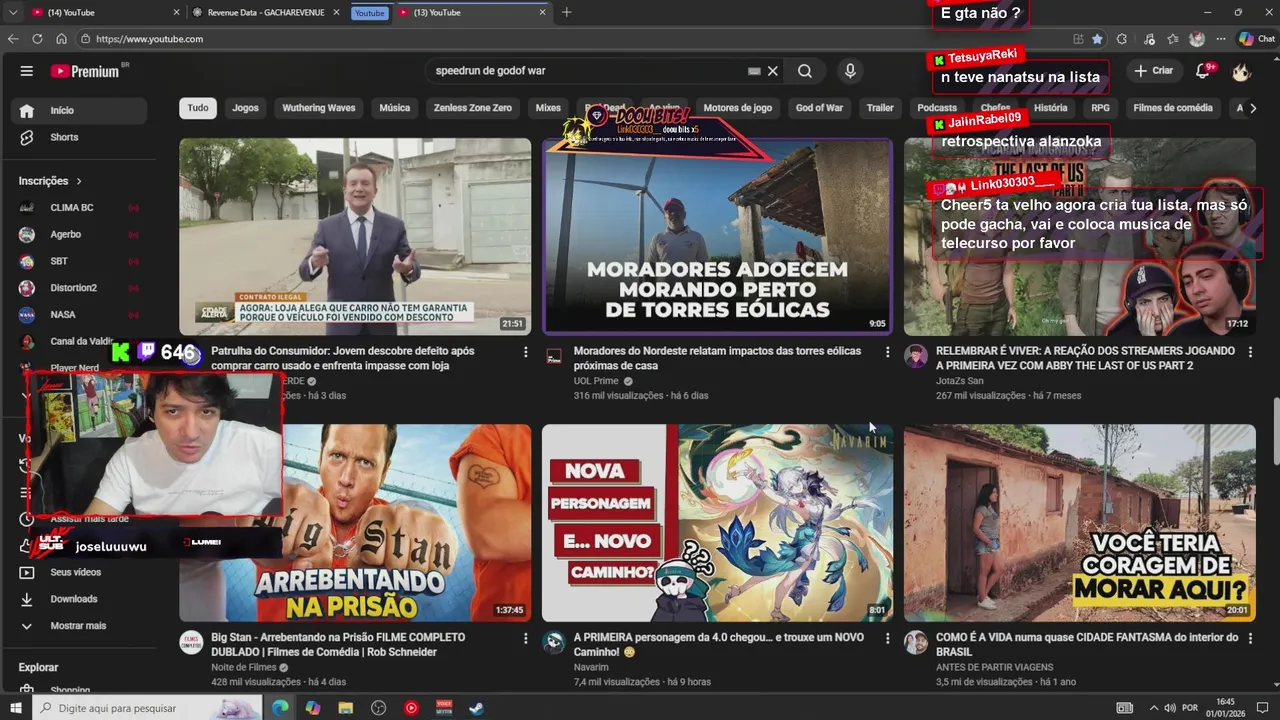Viewport: 1280px width, 720px height.
Task: Click the youtube.com address bar
Action: click(x=570, y=39)
